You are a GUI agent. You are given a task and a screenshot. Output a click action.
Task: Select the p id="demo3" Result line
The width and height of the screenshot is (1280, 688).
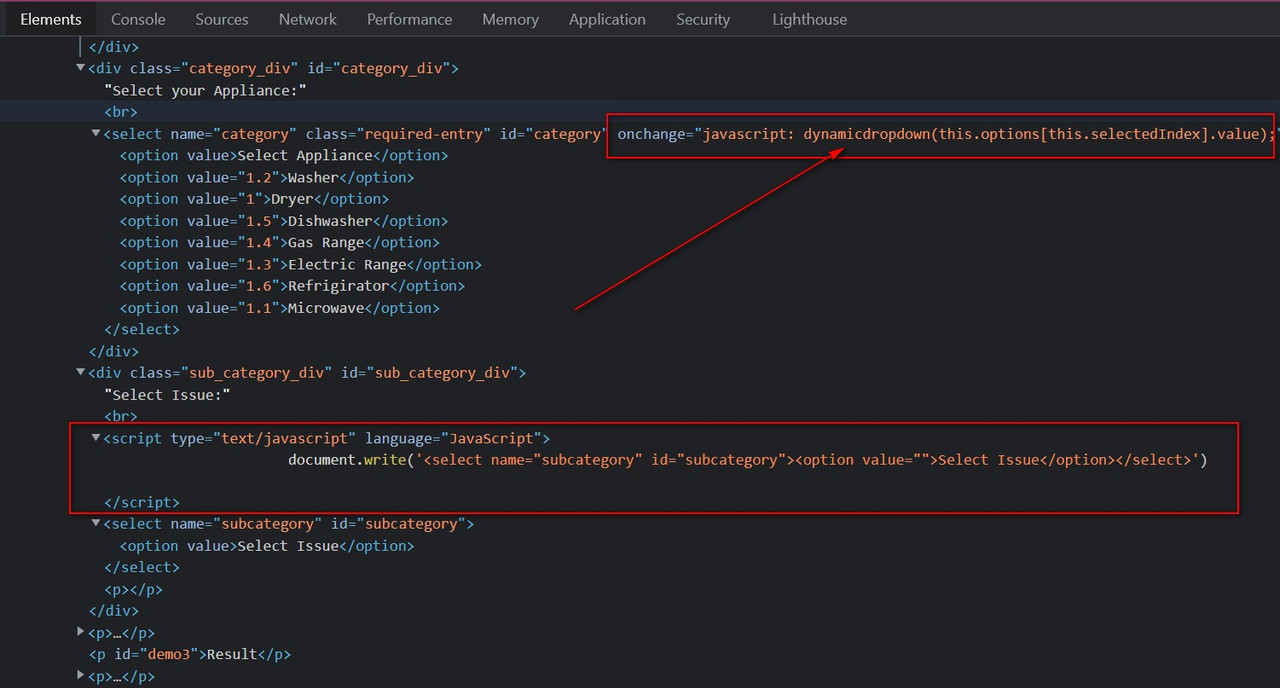click(190, 655)
